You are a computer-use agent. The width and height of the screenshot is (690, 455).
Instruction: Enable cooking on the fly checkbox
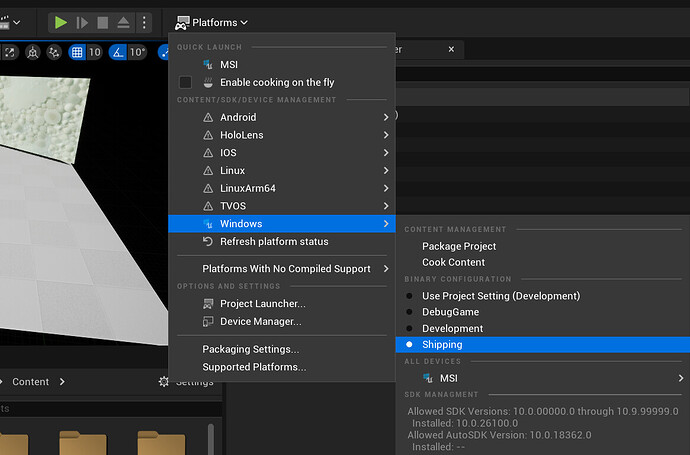(185, 82)
